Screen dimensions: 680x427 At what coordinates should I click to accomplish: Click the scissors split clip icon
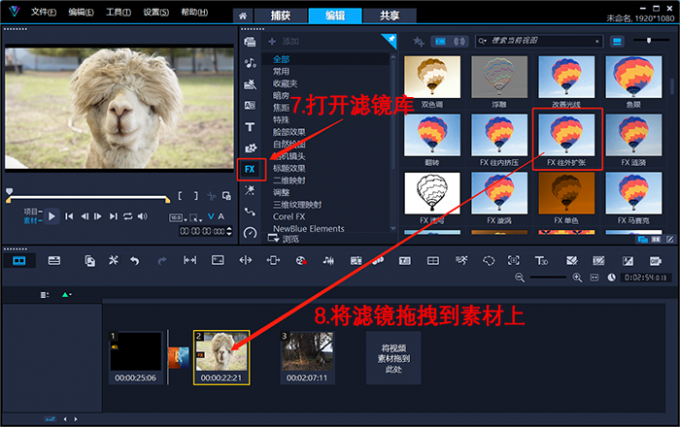(x=211, y=196)
